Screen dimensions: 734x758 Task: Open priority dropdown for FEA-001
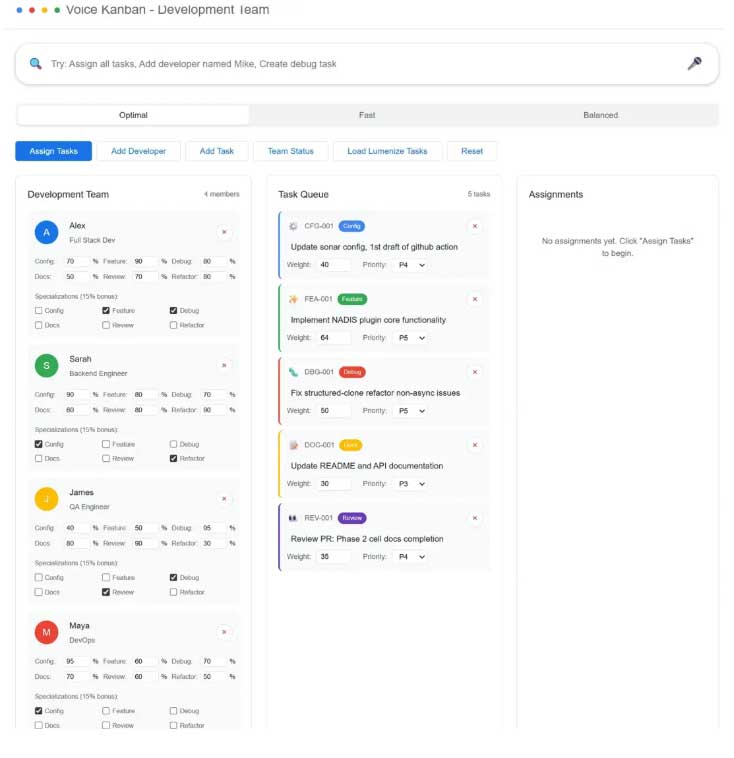pyautogui.click(x=412, y=338)
